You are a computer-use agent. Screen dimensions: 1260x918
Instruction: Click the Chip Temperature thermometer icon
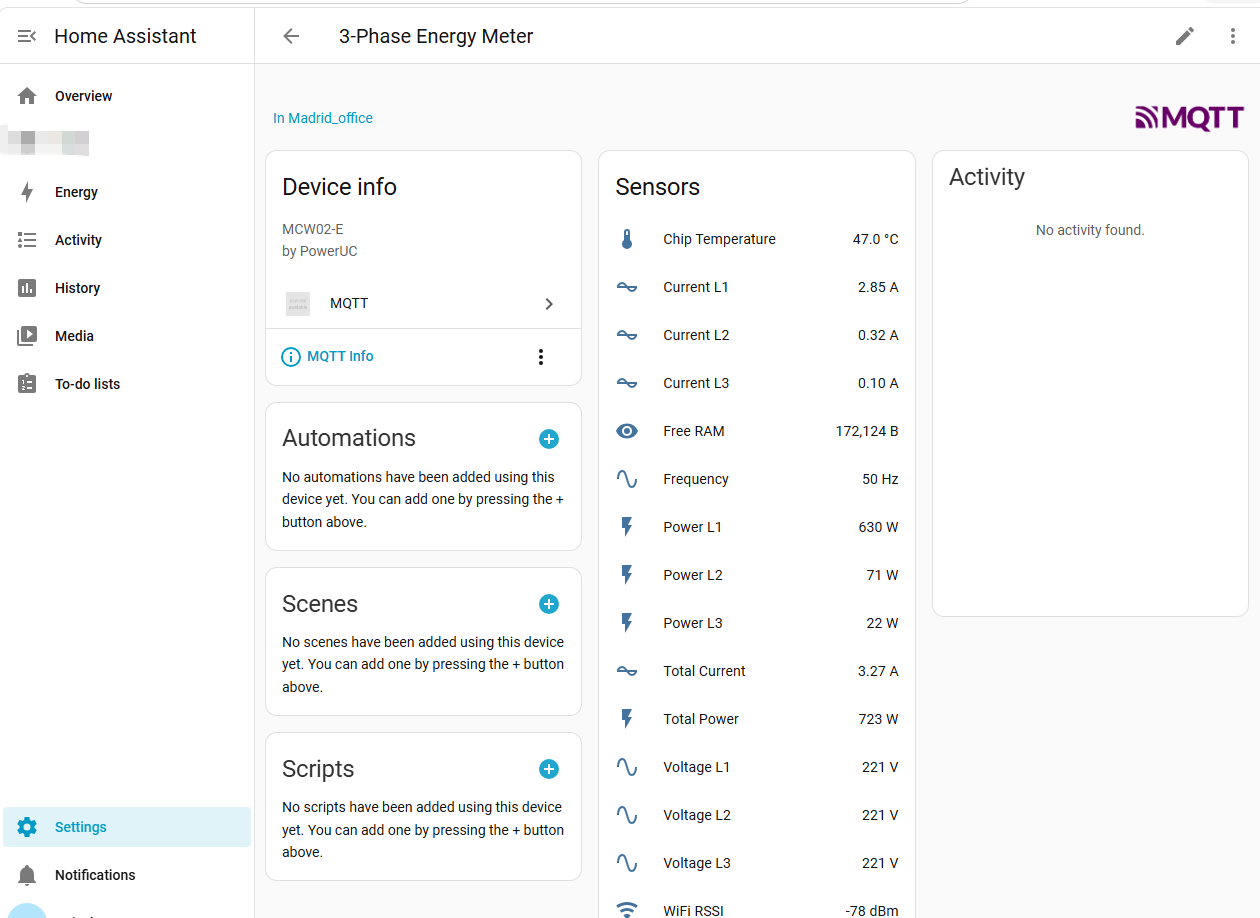[x=627, y=239]
